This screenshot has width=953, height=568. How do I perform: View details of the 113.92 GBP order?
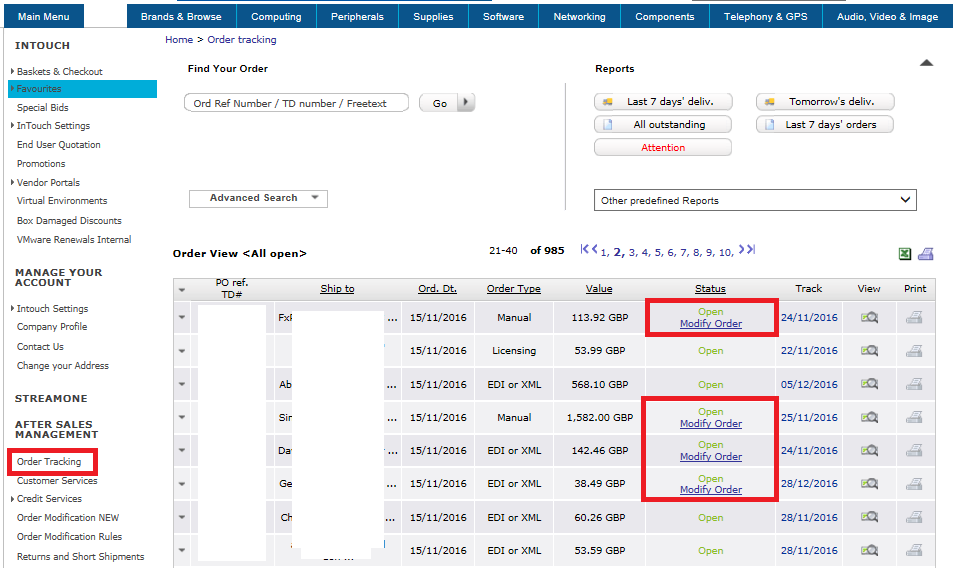click(869, 318)
